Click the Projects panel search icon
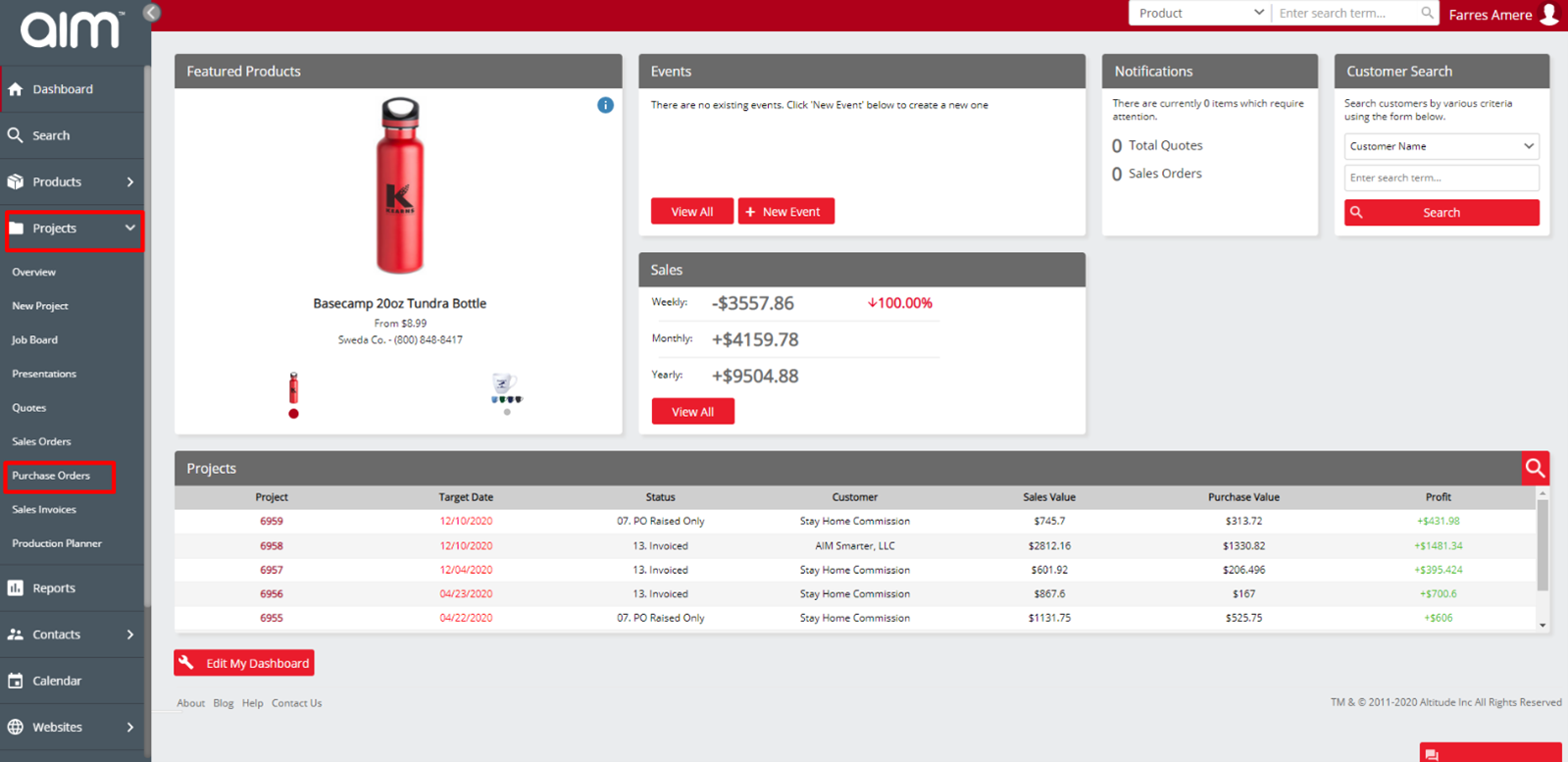 (x=1536, y=468)
